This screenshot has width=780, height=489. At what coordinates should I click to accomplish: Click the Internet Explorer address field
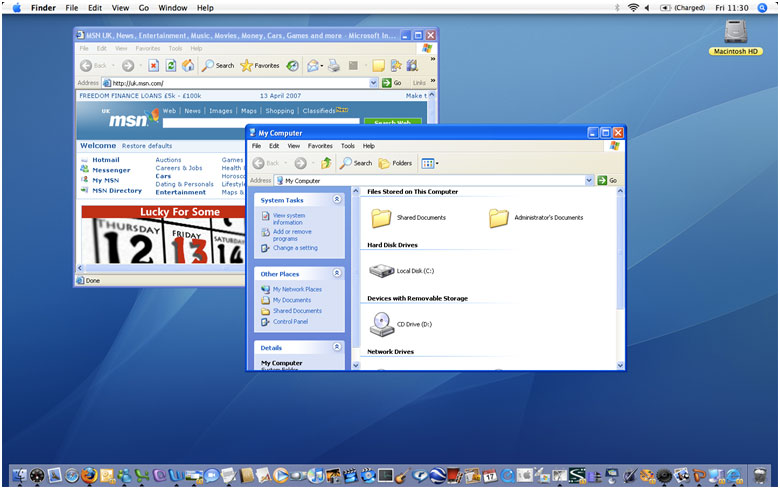[240, 83]
